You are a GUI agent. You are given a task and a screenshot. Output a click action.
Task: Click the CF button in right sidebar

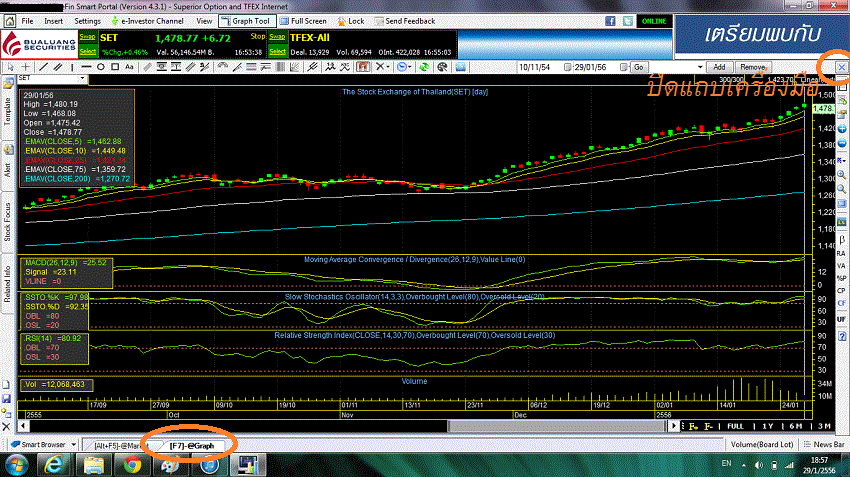(x=841, y=304)
